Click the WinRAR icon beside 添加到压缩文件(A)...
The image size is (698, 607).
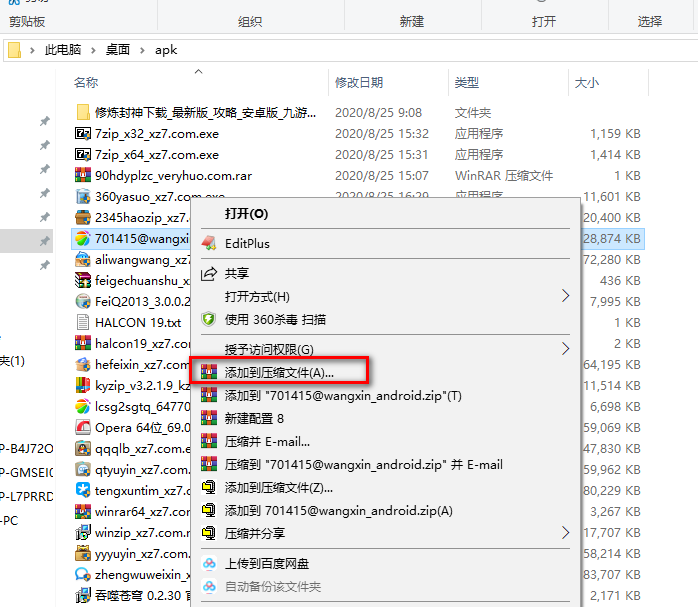click(209, 372)
